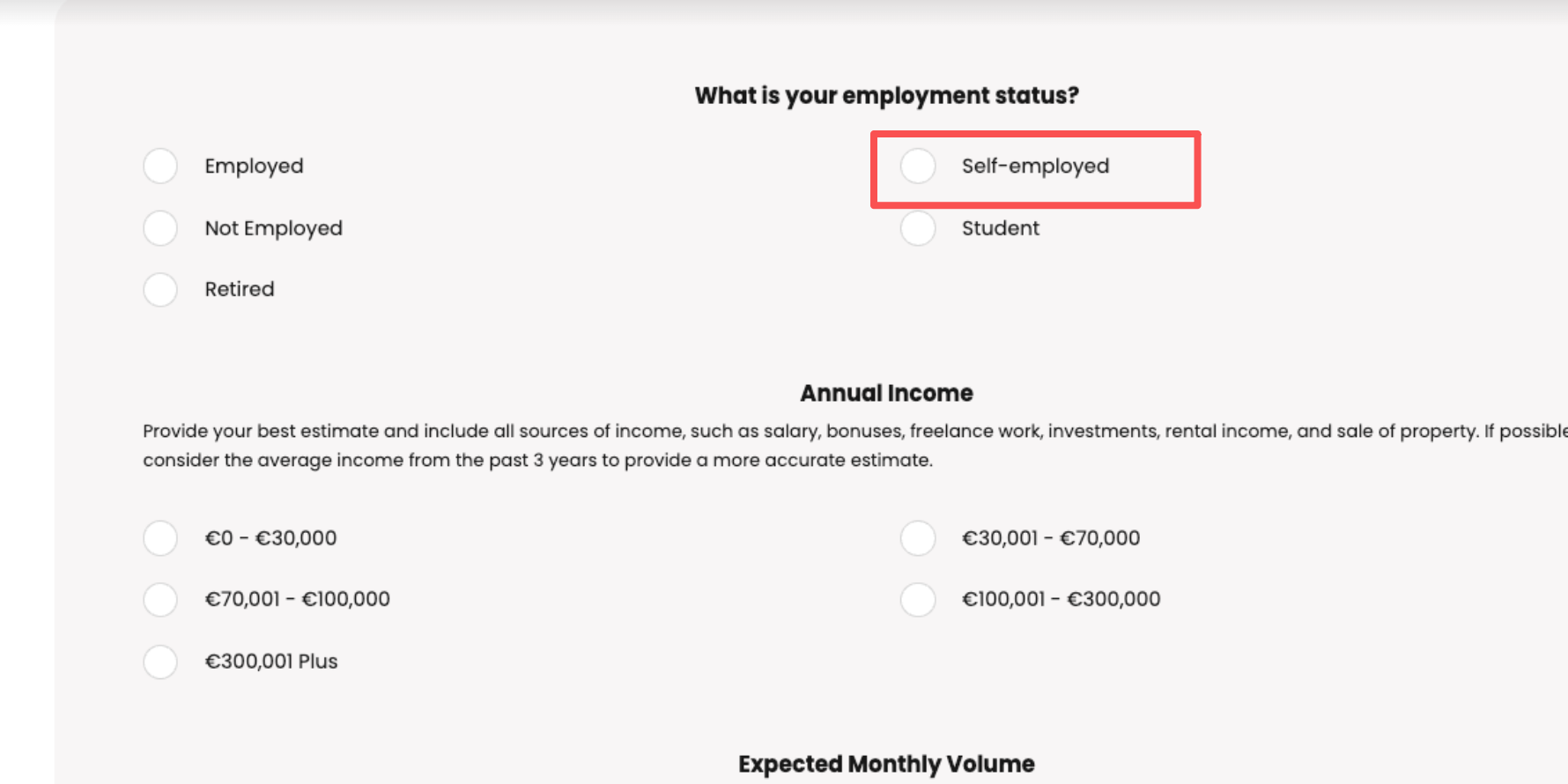Choose the Self-employed radio circle
This screenshot has height=784, width=1568.
(x=918, y=166)
